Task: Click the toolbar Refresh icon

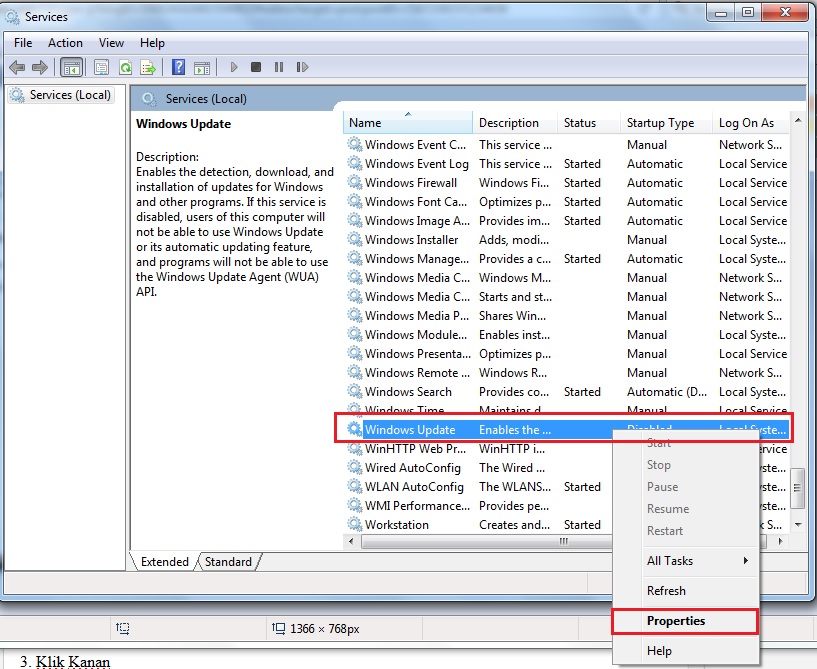Action: pyautogui.click(x=125, y=67)
